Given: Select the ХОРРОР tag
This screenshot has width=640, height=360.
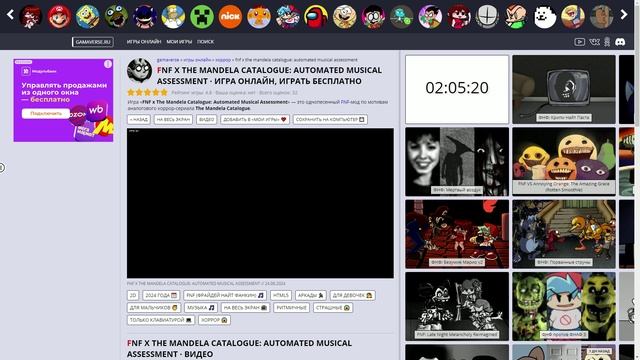Looking at the screenshot, I should (x=214, y=320).
